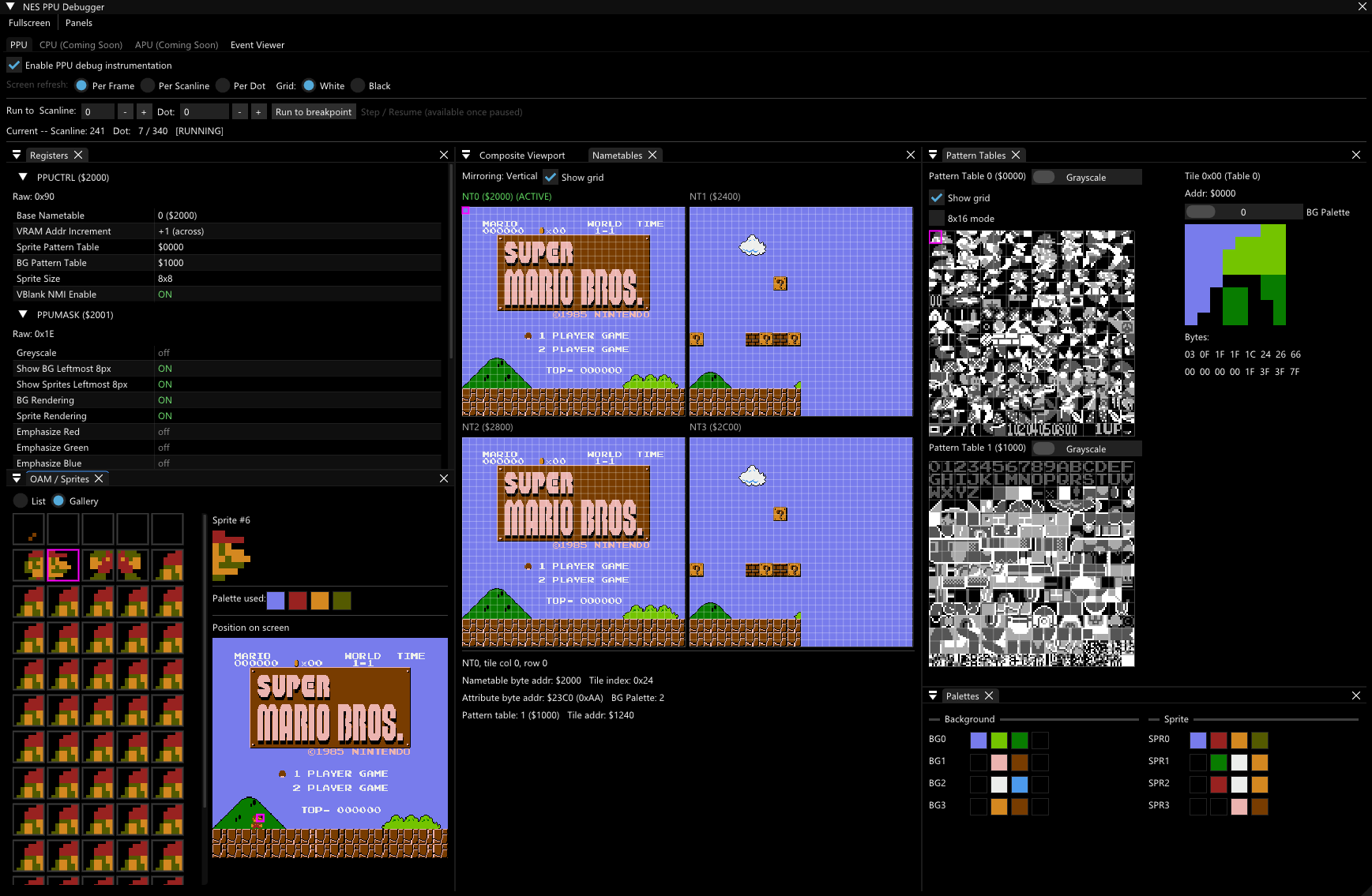
Task: Click the Pattern Table 1 ($1000) tile sheet
Action: tap(1032, 564)
